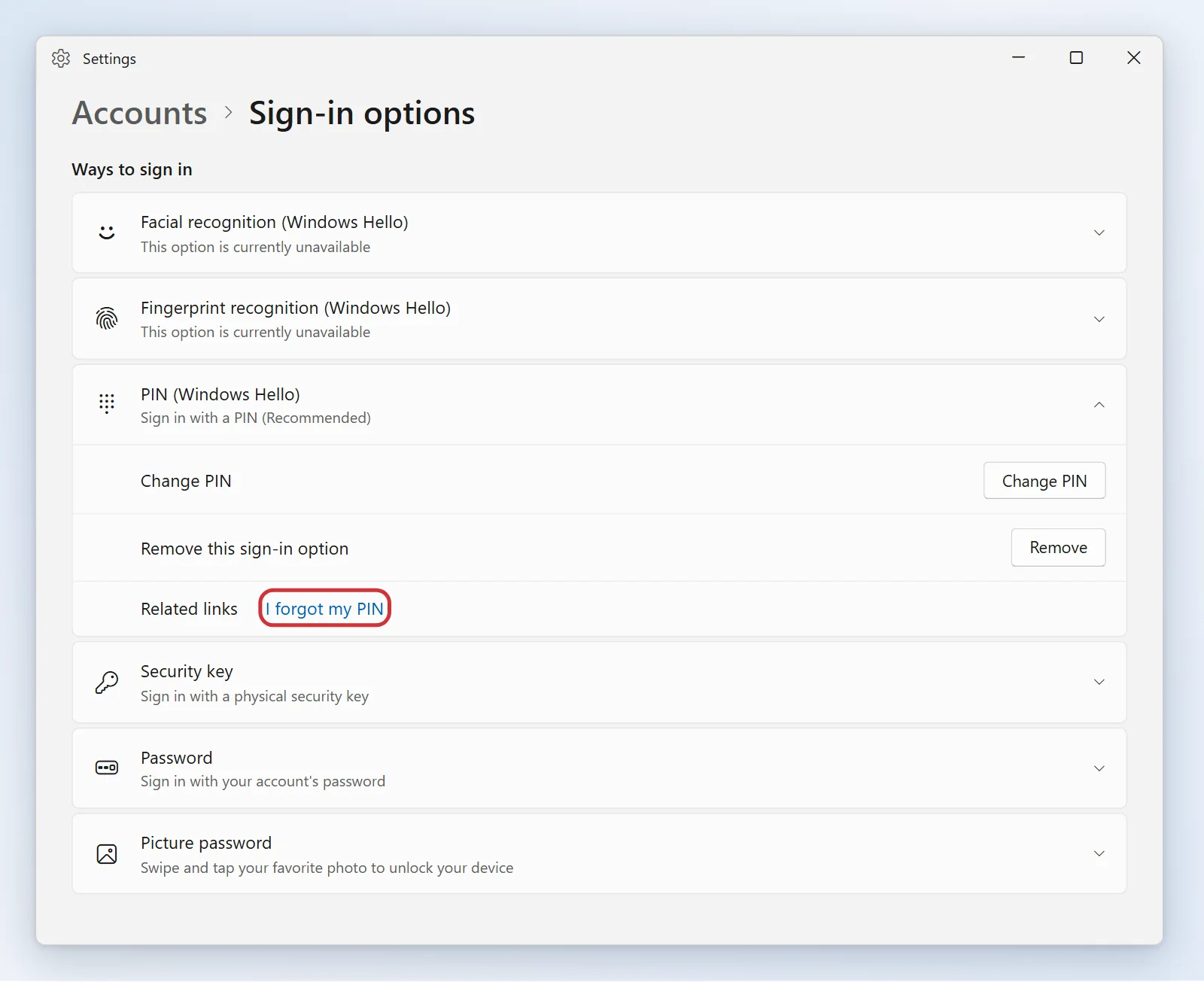Click the PIN keypad dots icon
Viewport: 1204px width, 982px height.
tap(107, 404)
